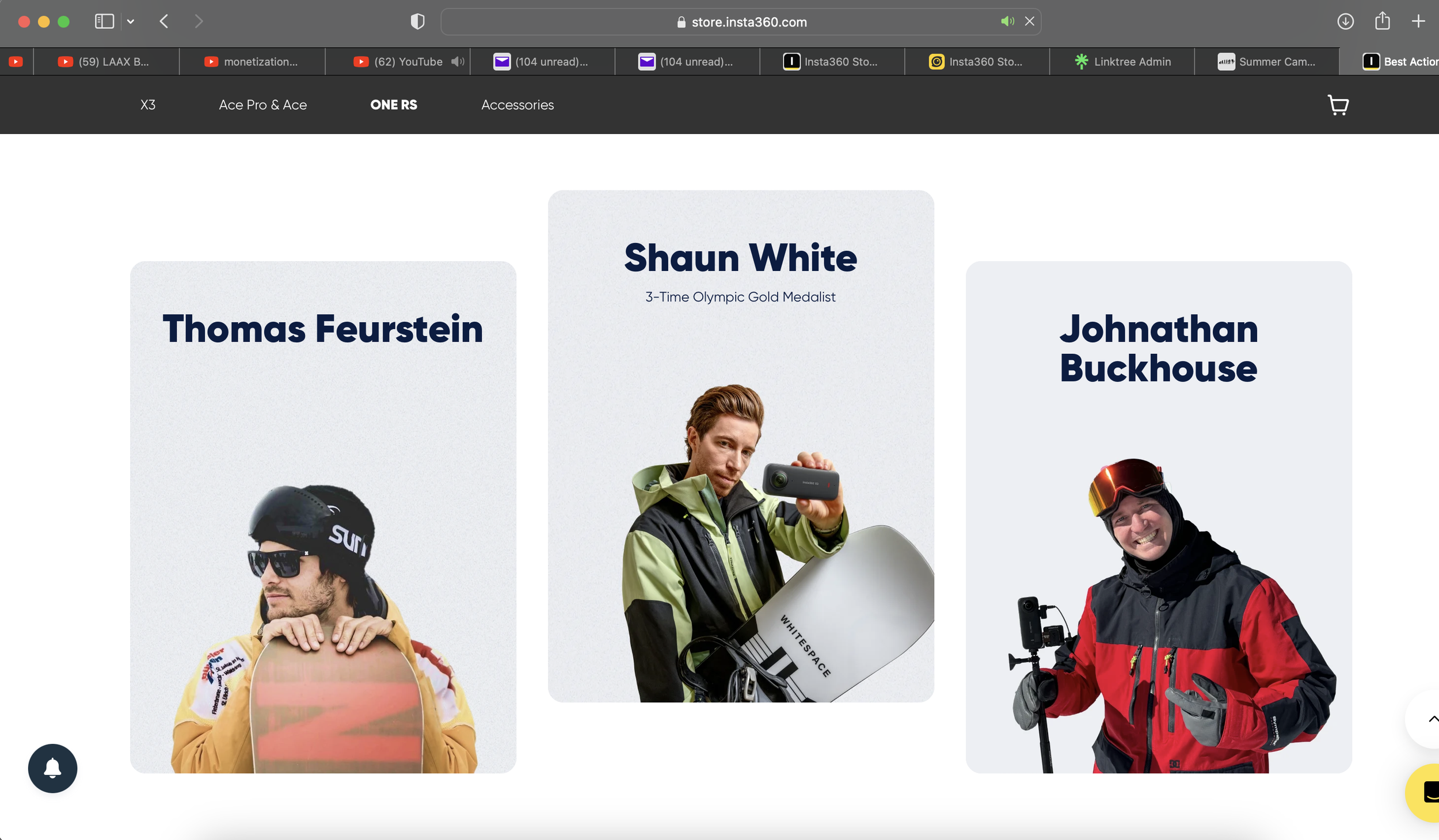Viewport: 1439px width, 840px height.
Task: Click the Shaun White heading
Action: 741,258
